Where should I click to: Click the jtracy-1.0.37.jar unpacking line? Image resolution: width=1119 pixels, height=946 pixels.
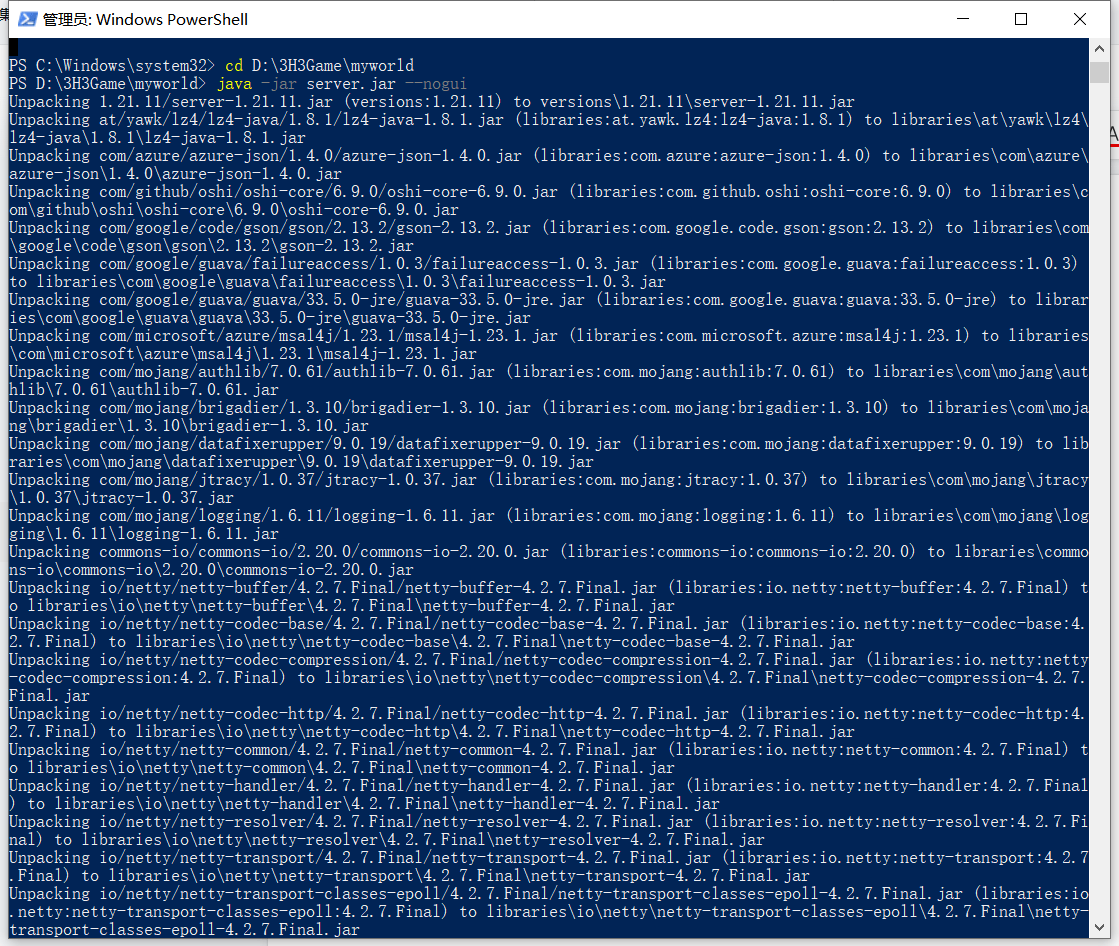pos(548,489)
